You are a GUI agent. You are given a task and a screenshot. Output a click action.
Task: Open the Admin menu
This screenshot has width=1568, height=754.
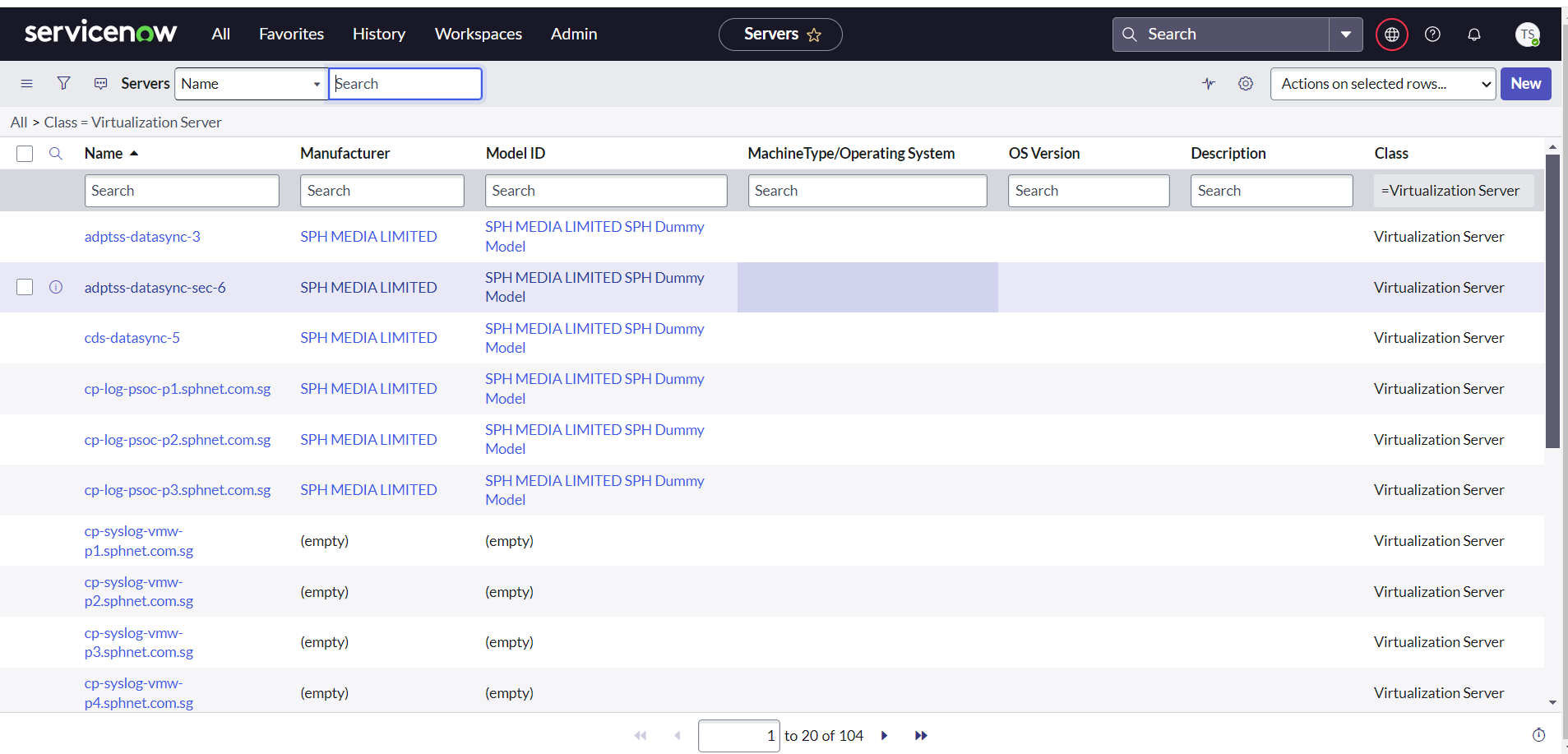tap(574, 35)
